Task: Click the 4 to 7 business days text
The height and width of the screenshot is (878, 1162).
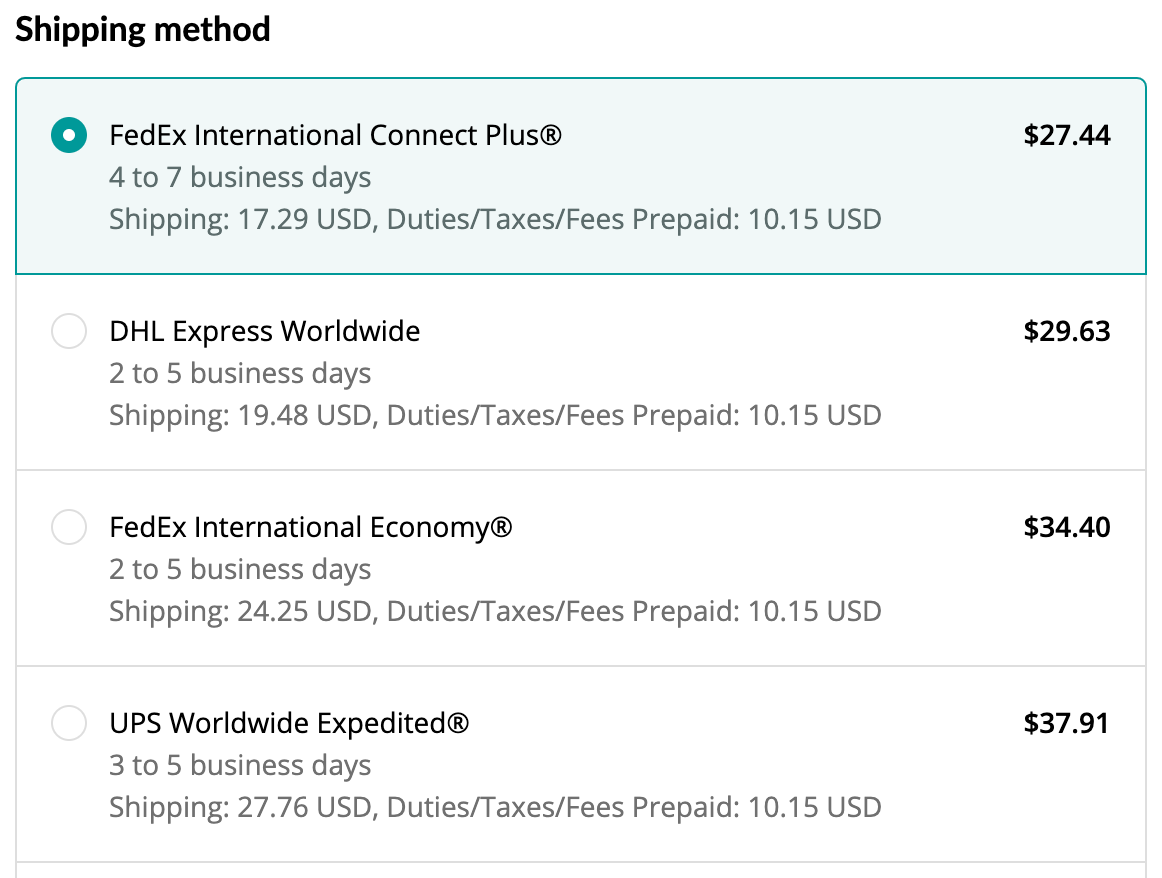Action: pyautogui.click(x=240, y=178)
